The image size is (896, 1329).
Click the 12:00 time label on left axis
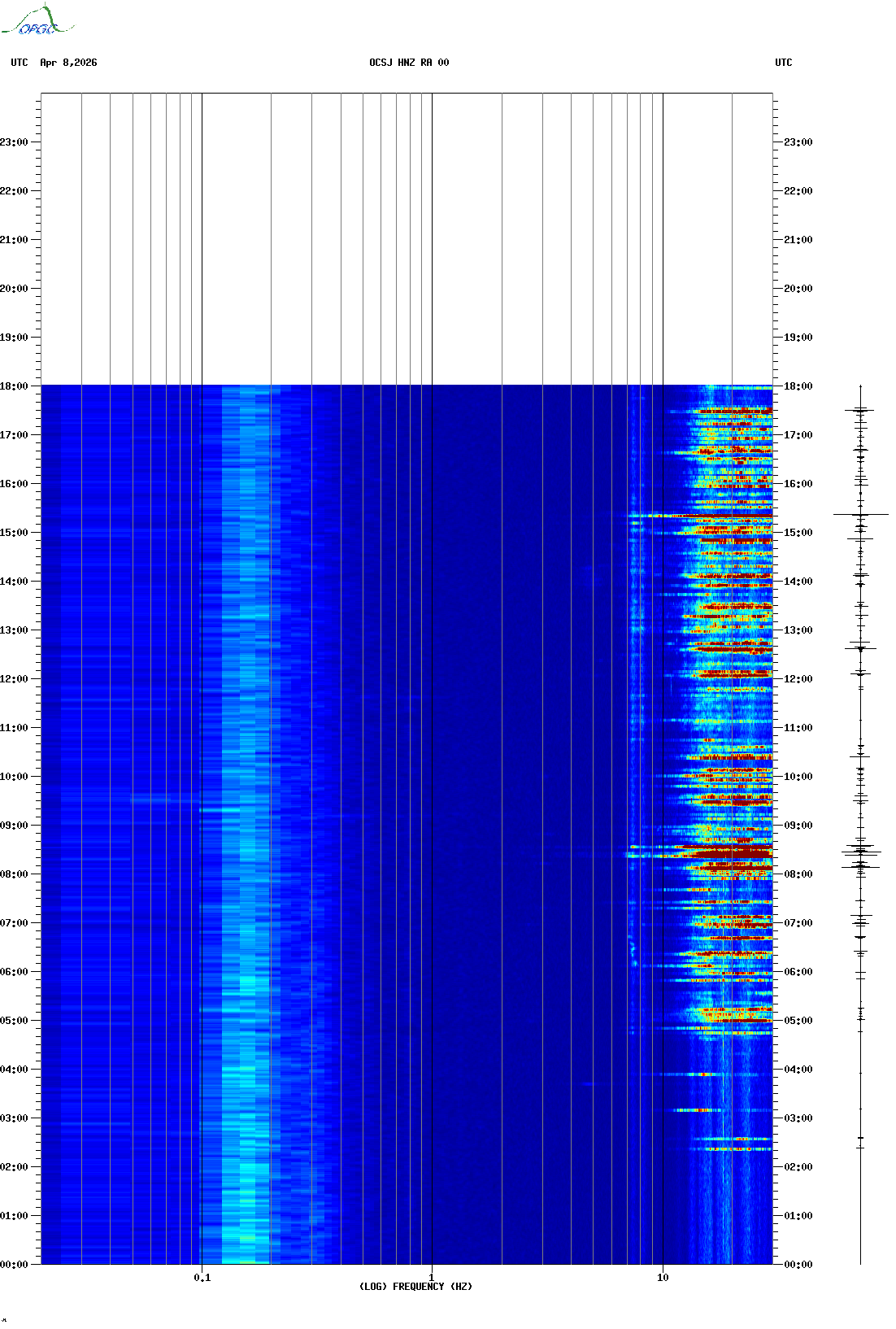15,679
